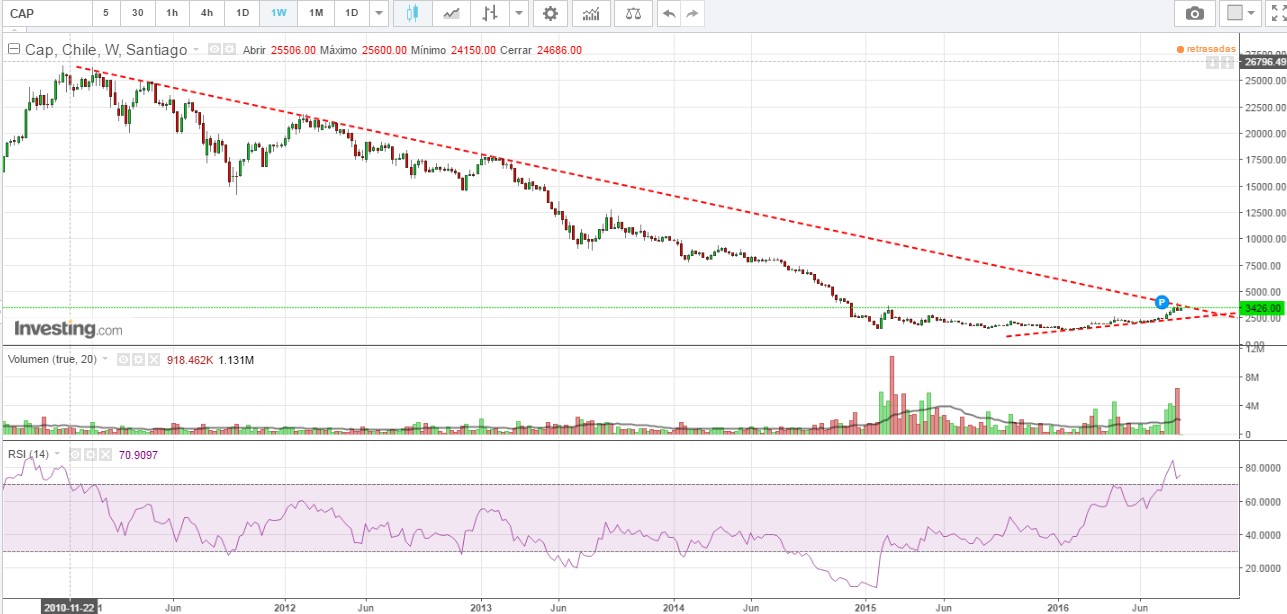This screenshot has width=1287, height=614.
Task: Open the chart settings gear
Action: 549,13
